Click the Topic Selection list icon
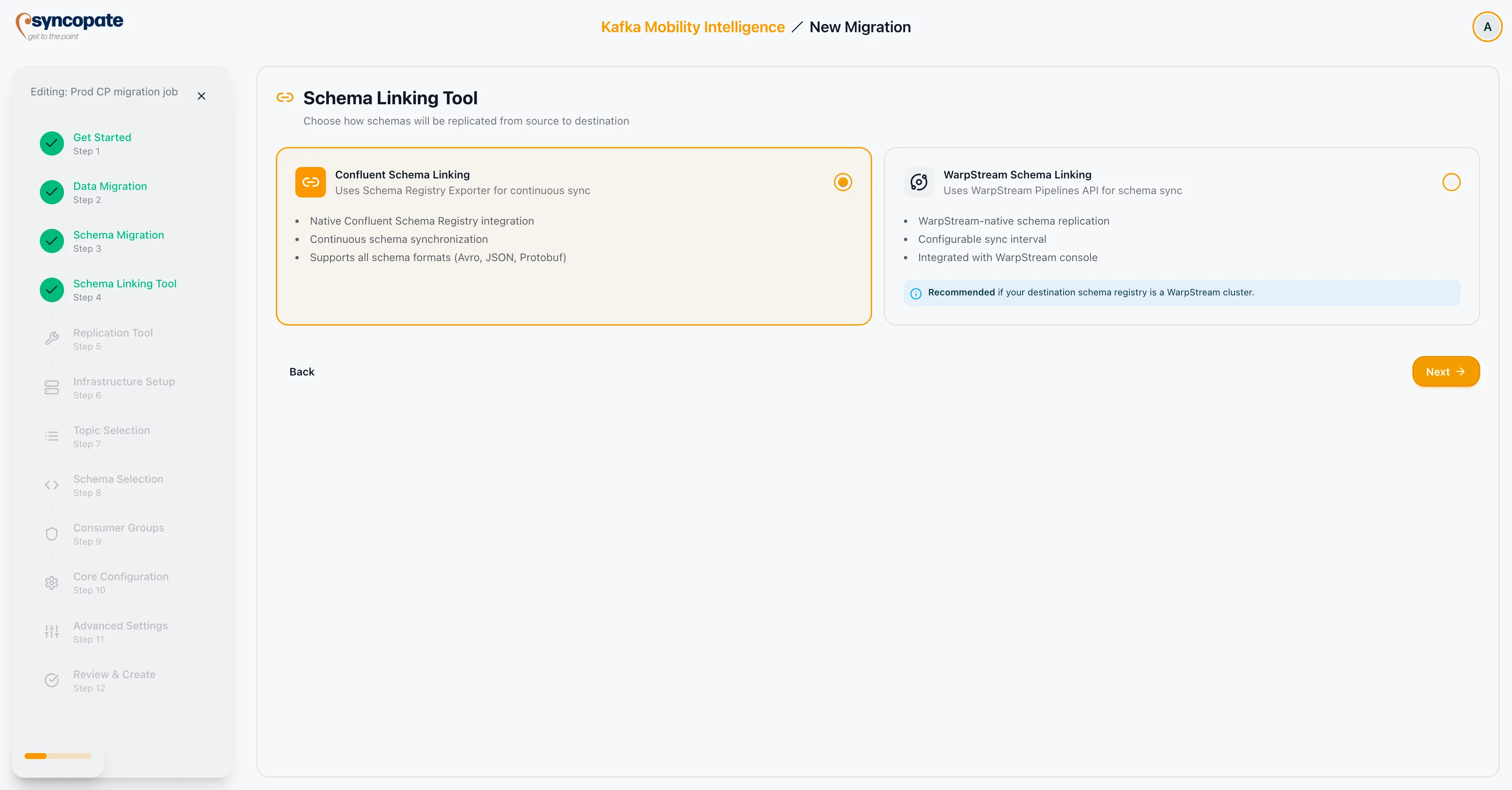This screenshot has height=790, width=1512. point(52,436)
